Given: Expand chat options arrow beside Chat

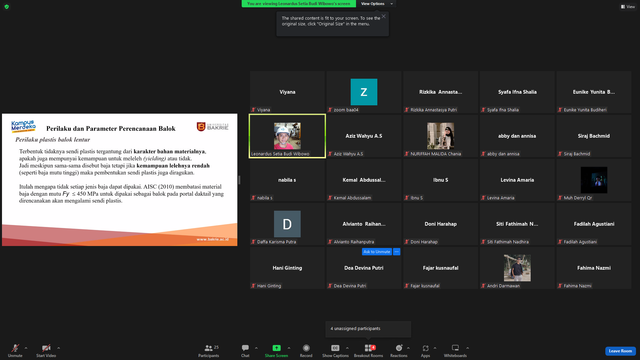Looking at the screenshot, I should 256,348.
